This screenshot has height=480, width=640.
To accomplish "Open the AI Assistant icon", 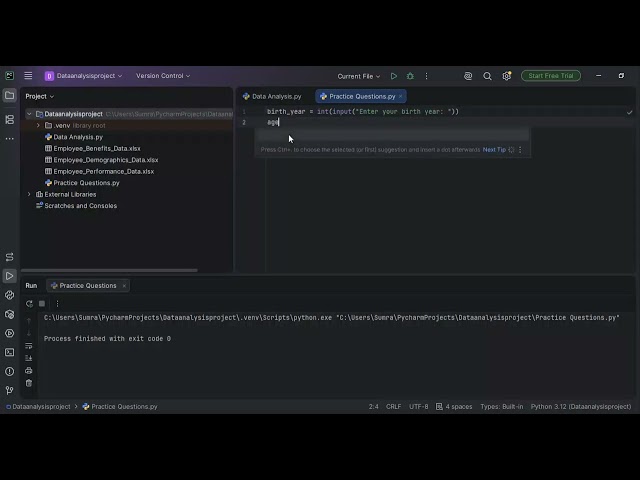I will [x=468, y=76].
